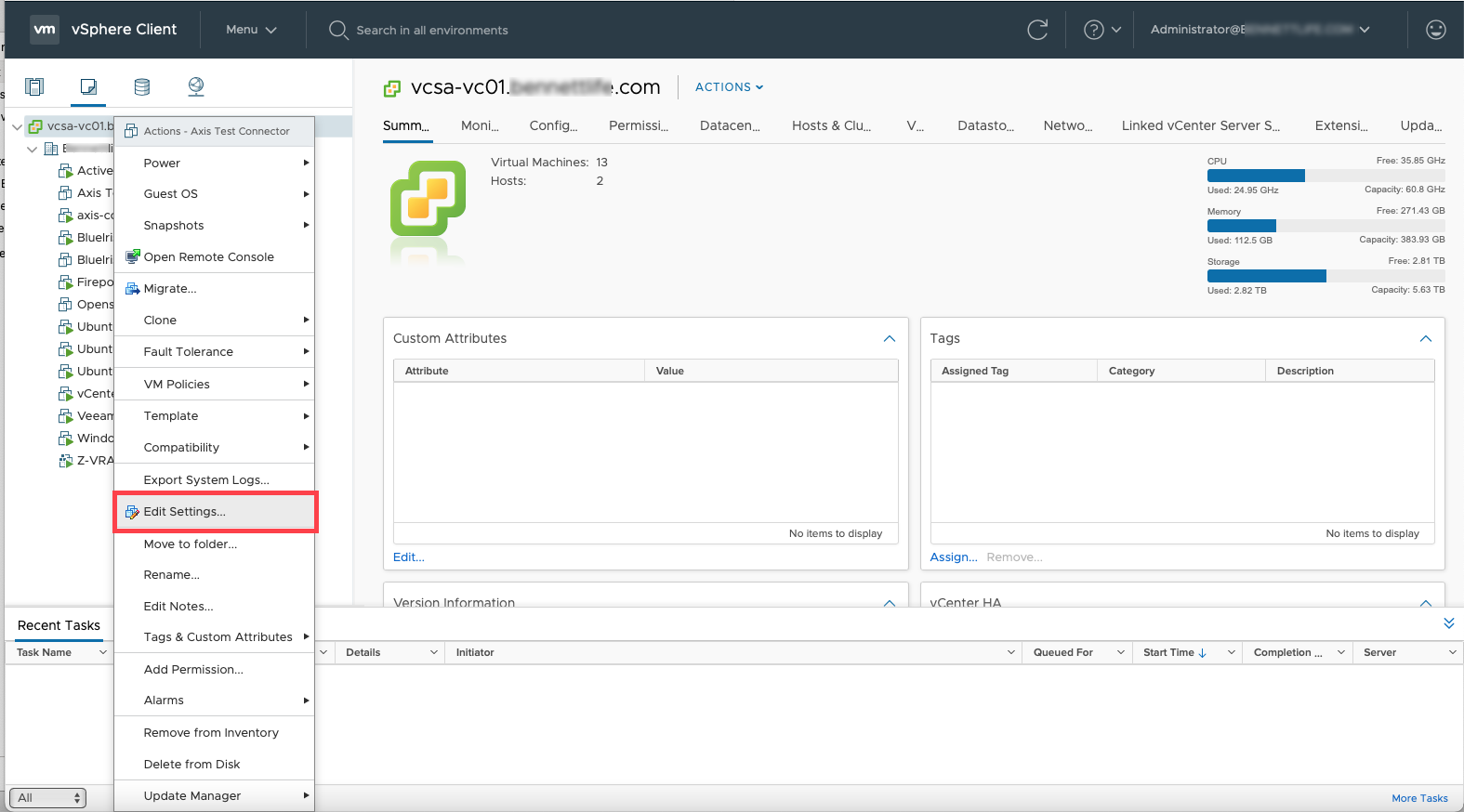Click the Edit link under Custom Attributes

408,557
